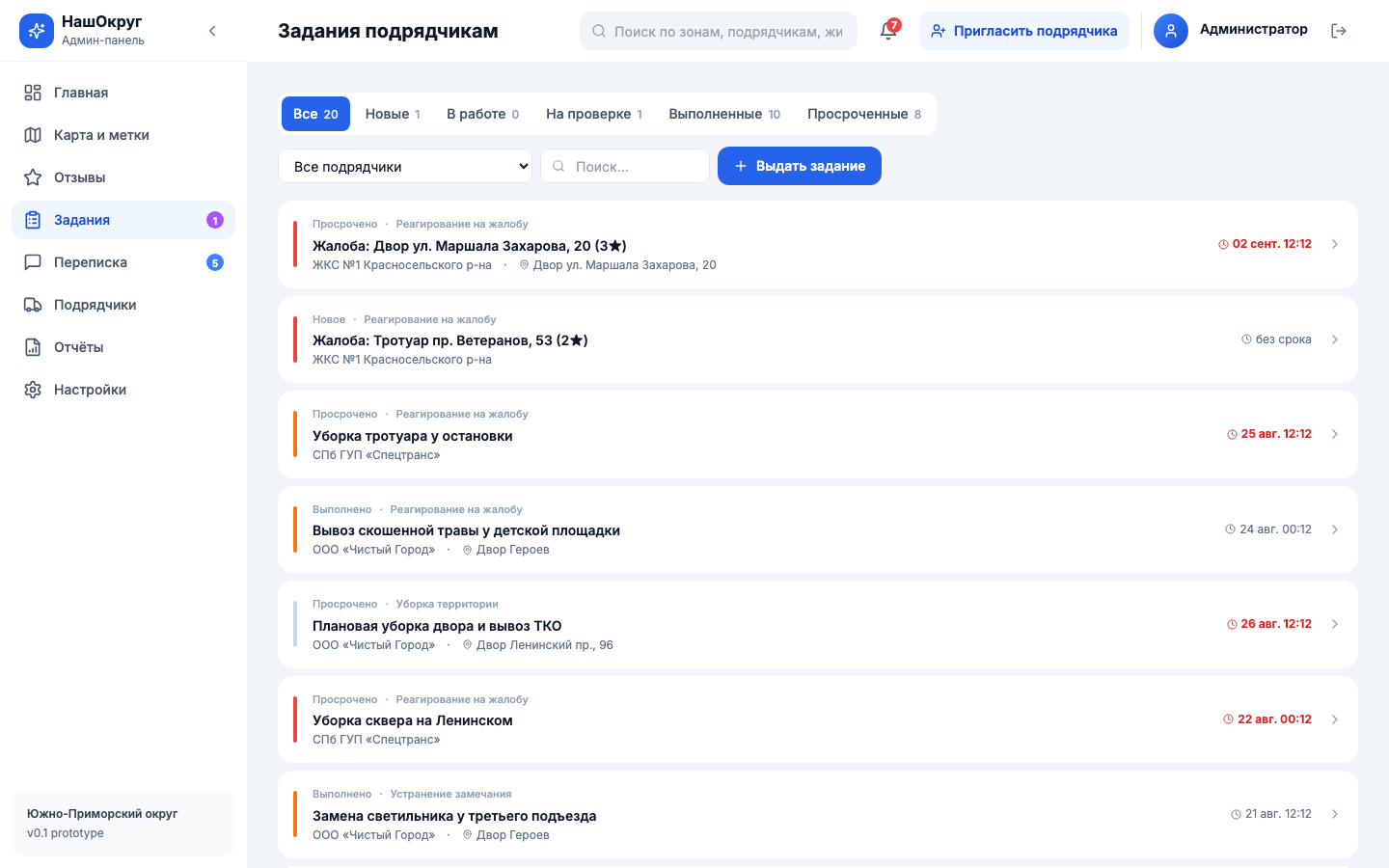Click the Задания clipboard icon
1389x868 pixels.
(x=33, y=220)
